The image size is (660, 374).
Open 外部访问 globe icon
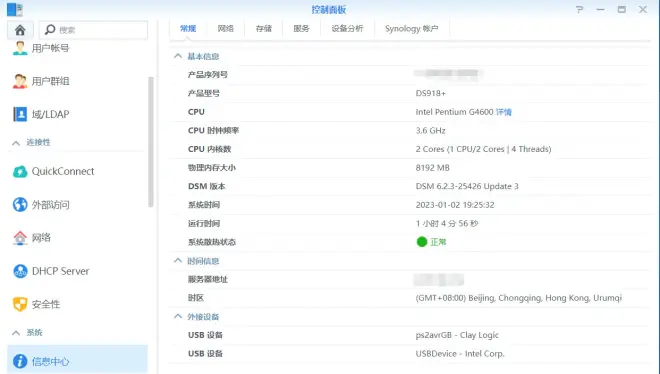[20, 205]
